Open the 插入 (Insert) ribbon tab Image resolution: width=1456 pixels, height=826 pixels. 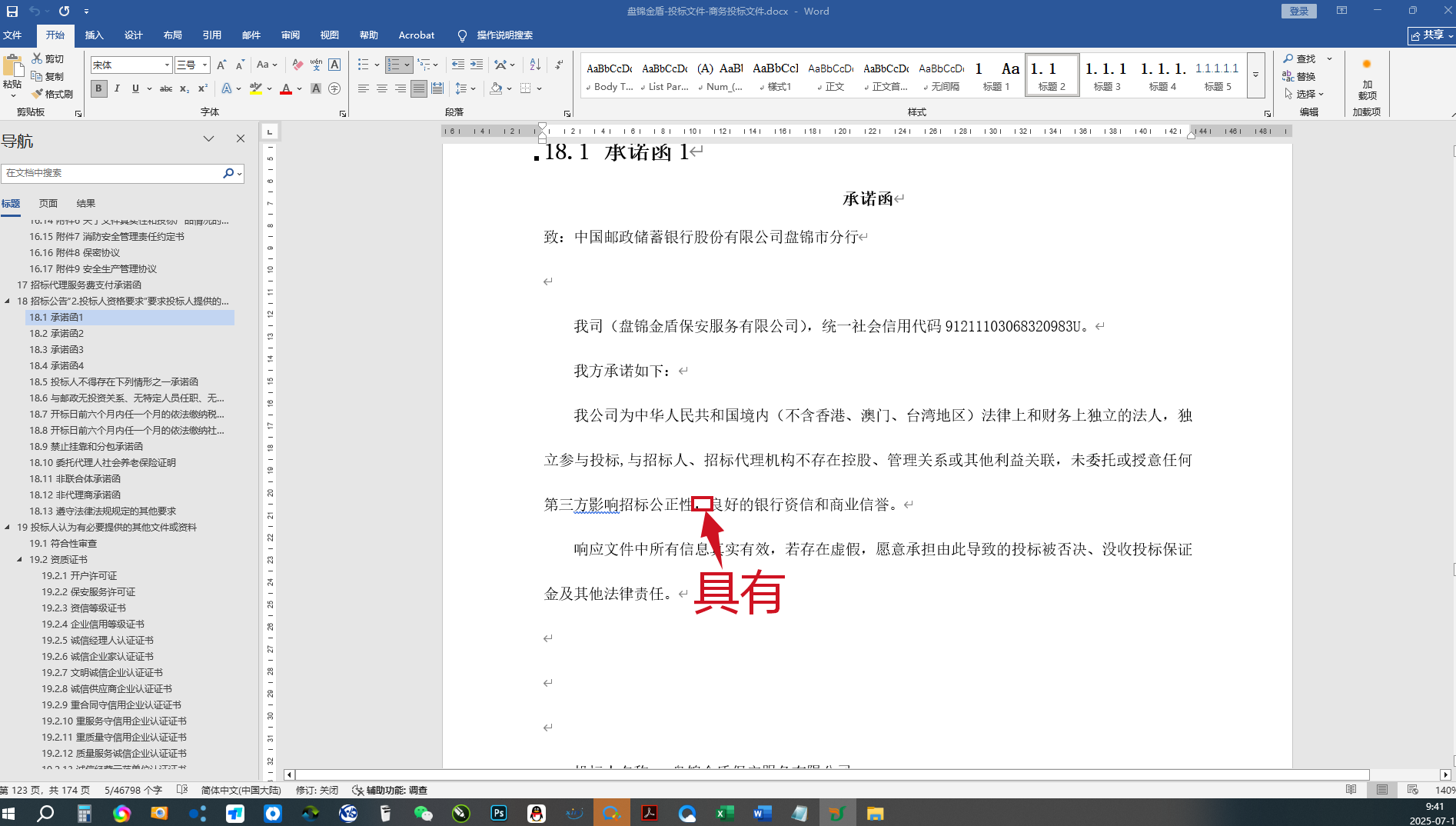94,35
